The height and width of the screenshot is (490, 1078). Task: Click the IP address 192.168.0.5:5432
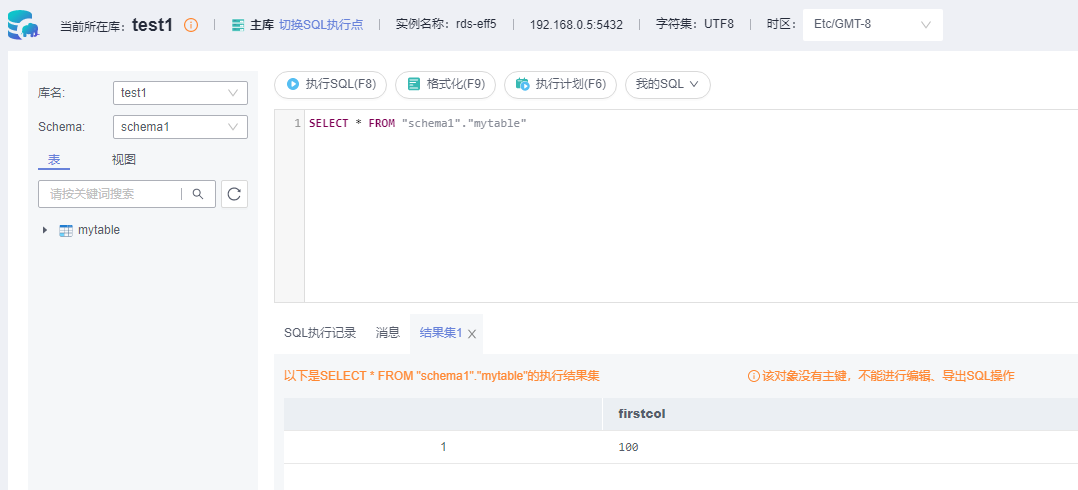[576, 25]
